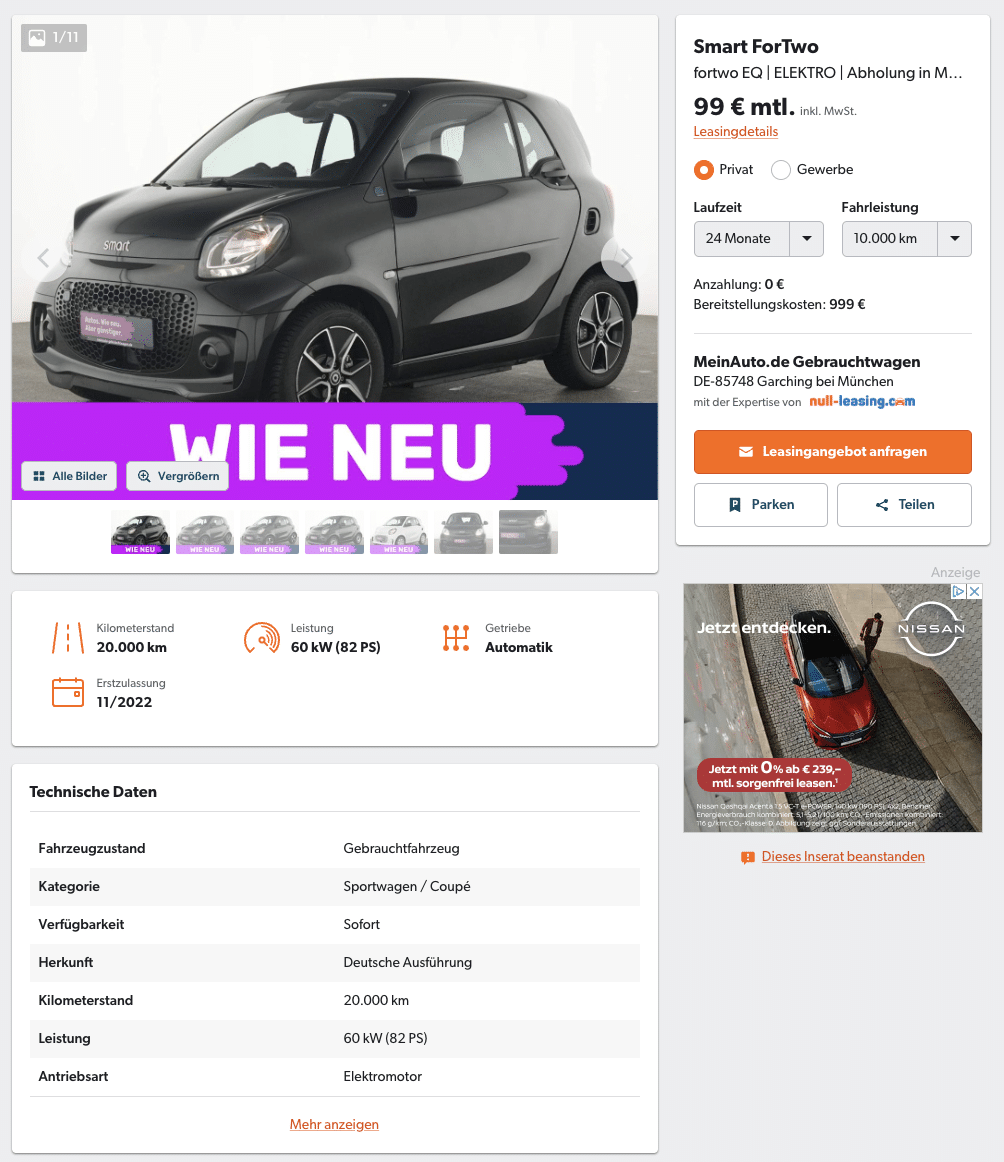Select the Gewerbe radio option
Image resolution: width=1004 pixels, height=1162 pixels.
(x=780, y=170)
